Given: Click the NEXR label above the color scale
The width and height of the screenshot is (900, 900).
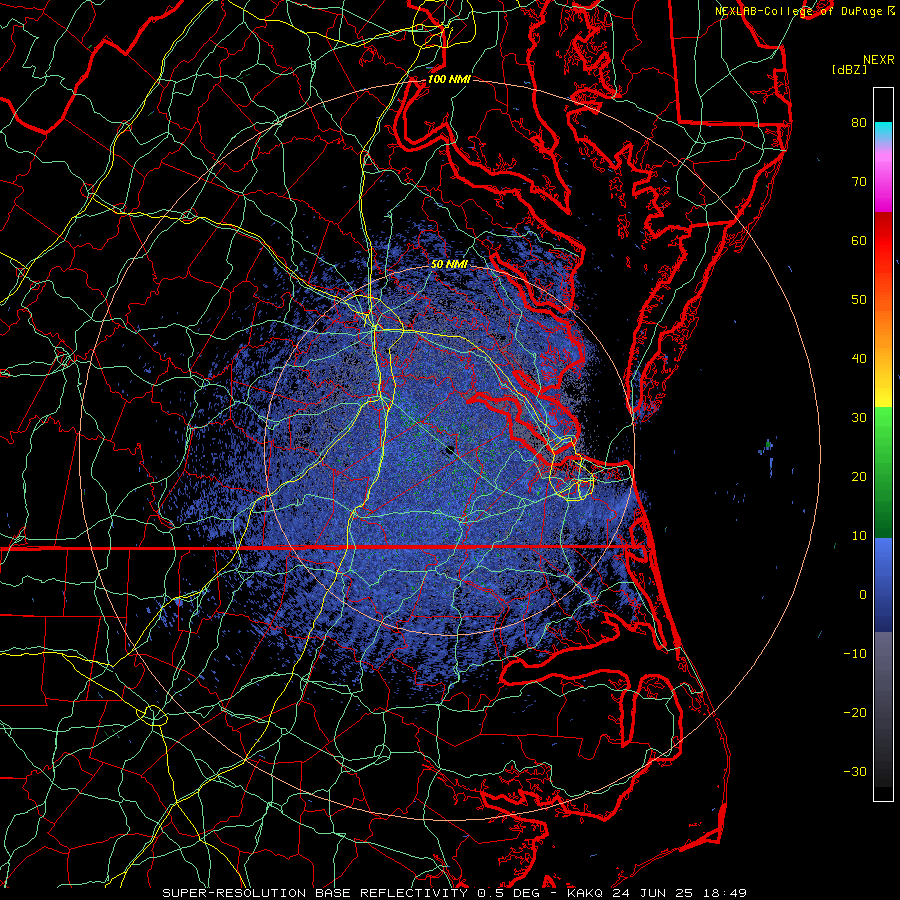Looking at the screenshot, I should (x=879, y=60).
